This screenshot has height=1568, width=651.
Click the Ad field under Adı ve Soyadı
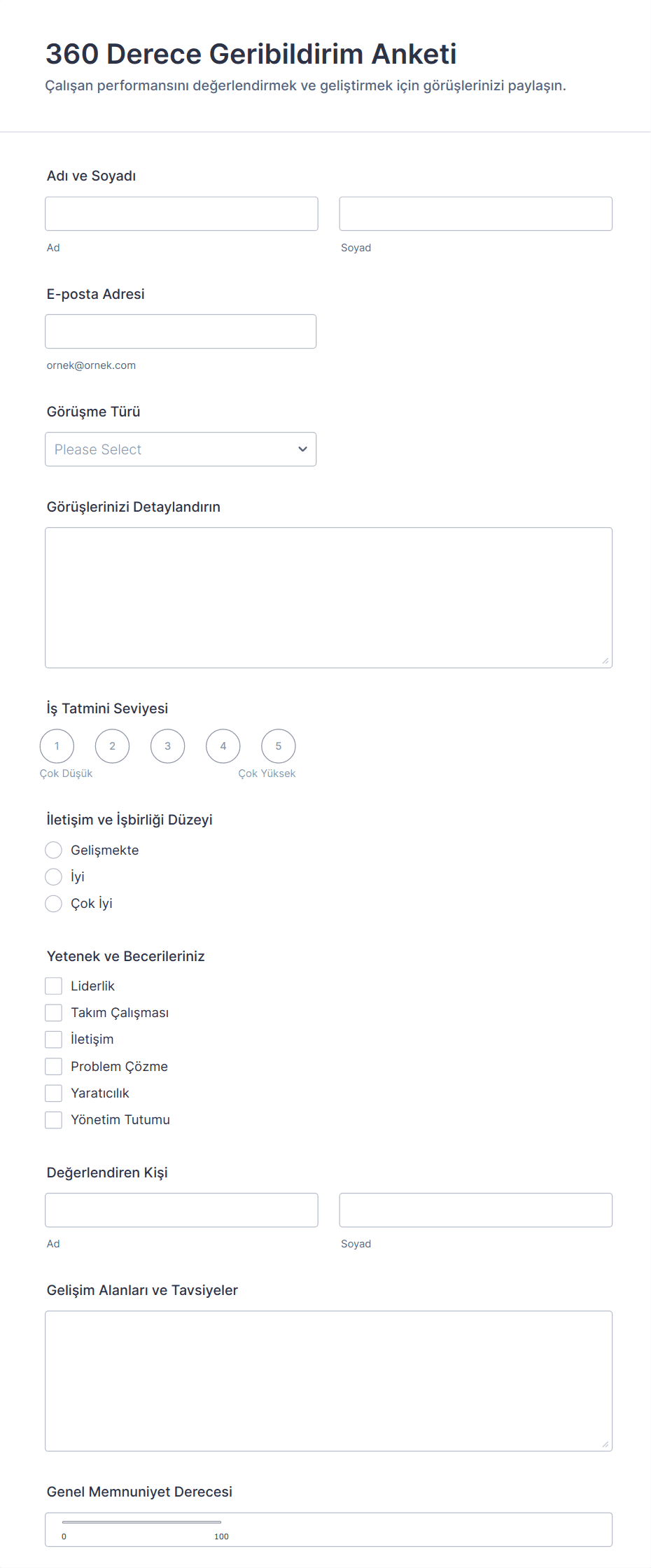coord(181,213)
